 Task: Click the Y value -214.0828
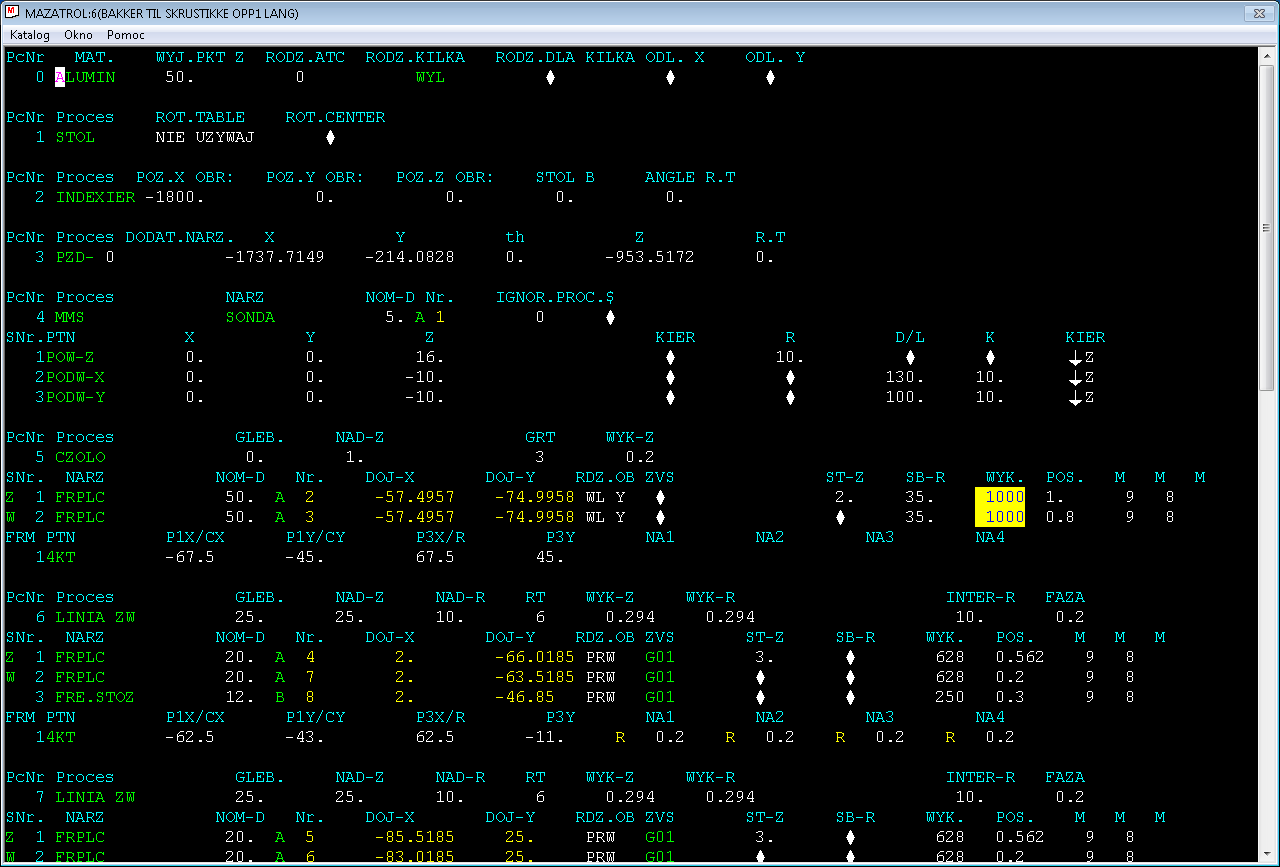click(409, 257)
